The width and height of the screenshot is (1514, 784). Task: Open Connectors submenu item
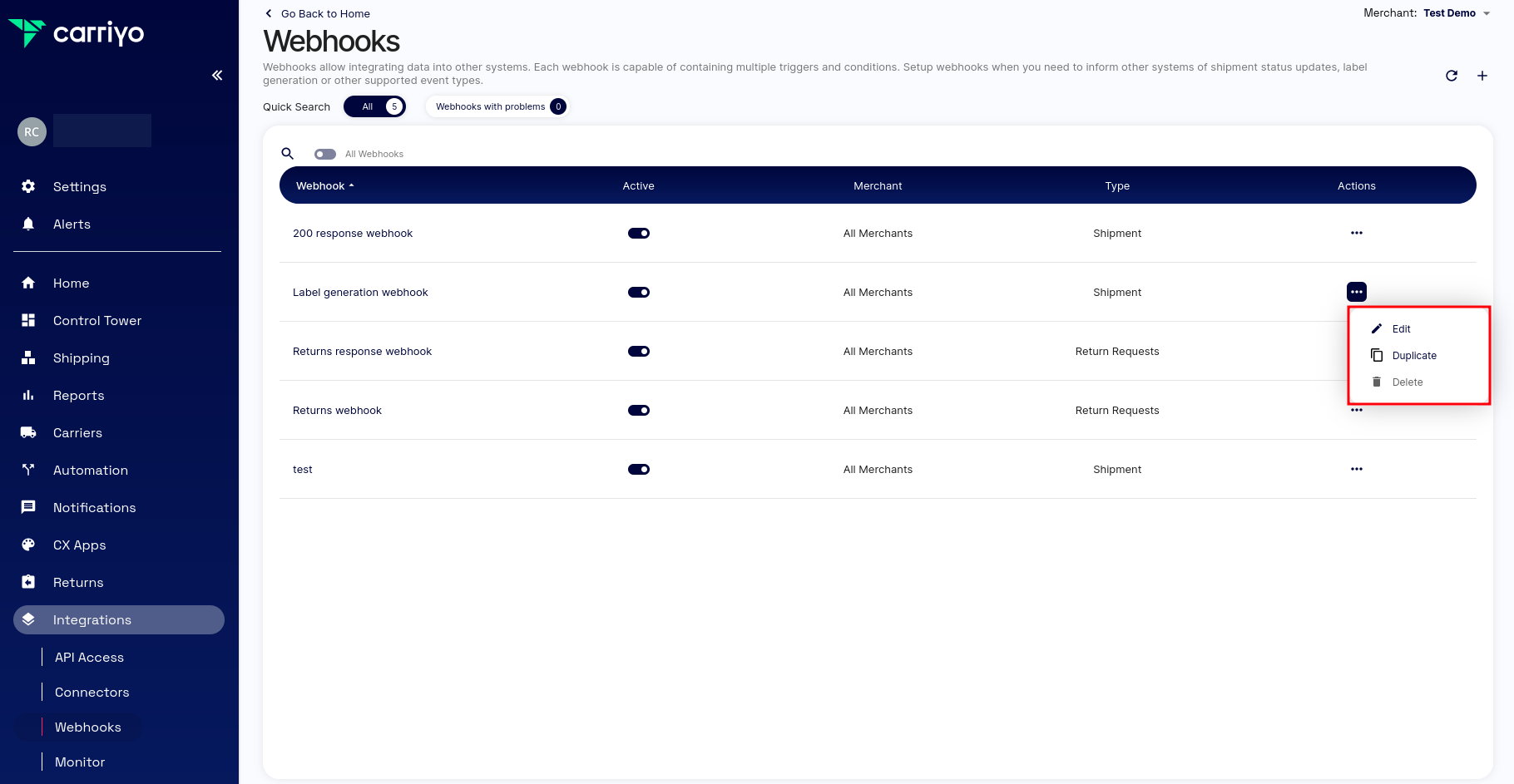[92, 692]
